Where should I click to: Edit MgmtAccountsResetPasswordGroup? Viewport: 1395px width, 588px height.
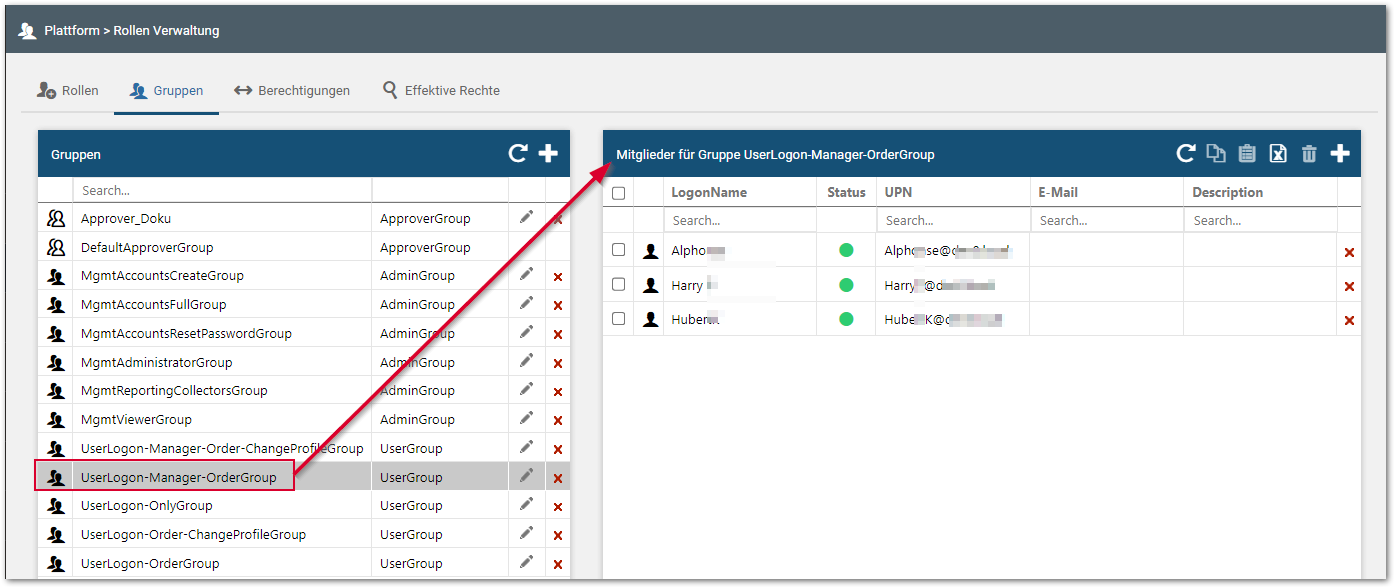(527, 332)
